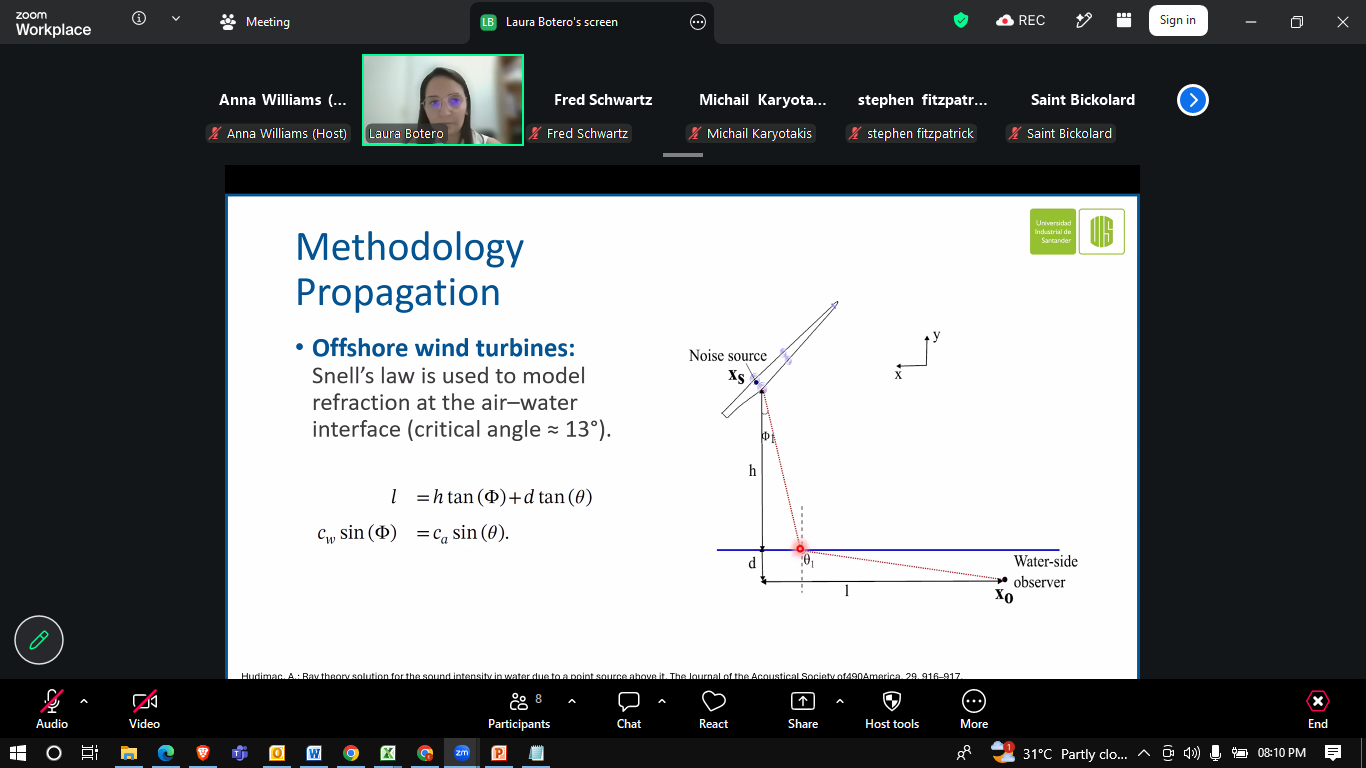
Task: Click Fred Schwartz's muted name label
Action: click(x=579, y=133)
